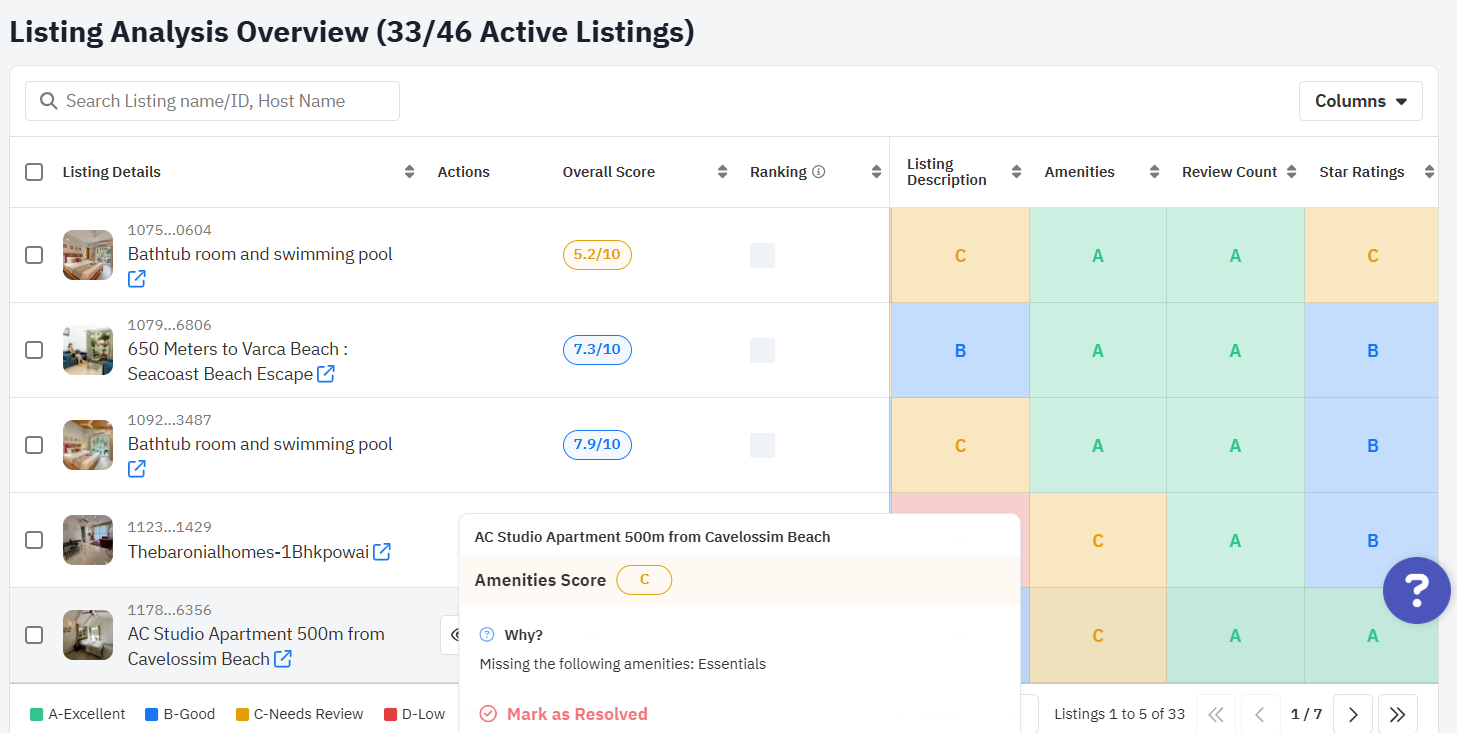The image size is (1457, 733).
Task: Open the purple help question mark button
Action: coord(1416,591)
